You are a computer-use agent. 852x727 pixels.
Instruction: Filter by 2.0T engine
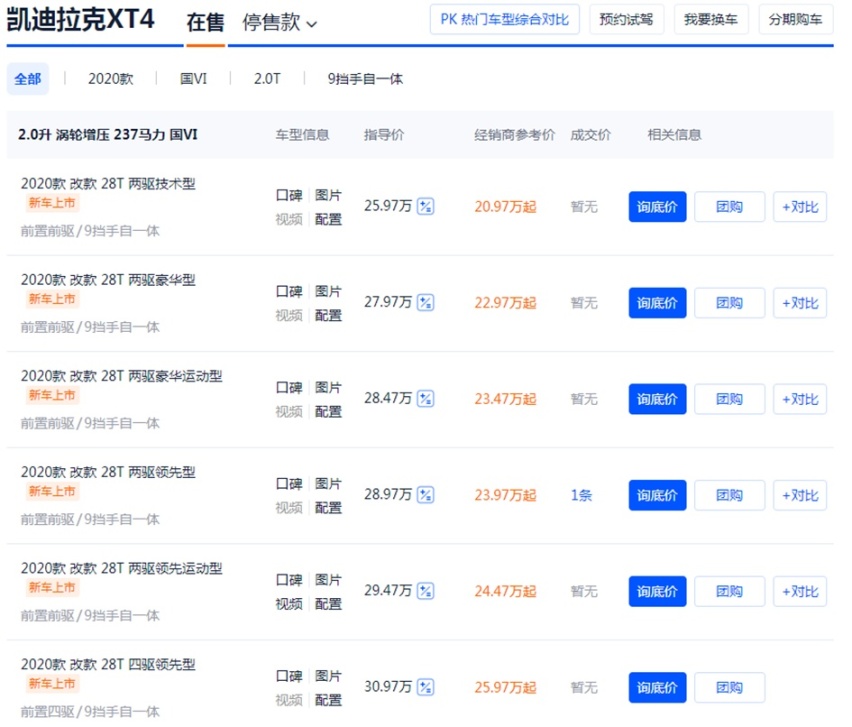point(267,79)
